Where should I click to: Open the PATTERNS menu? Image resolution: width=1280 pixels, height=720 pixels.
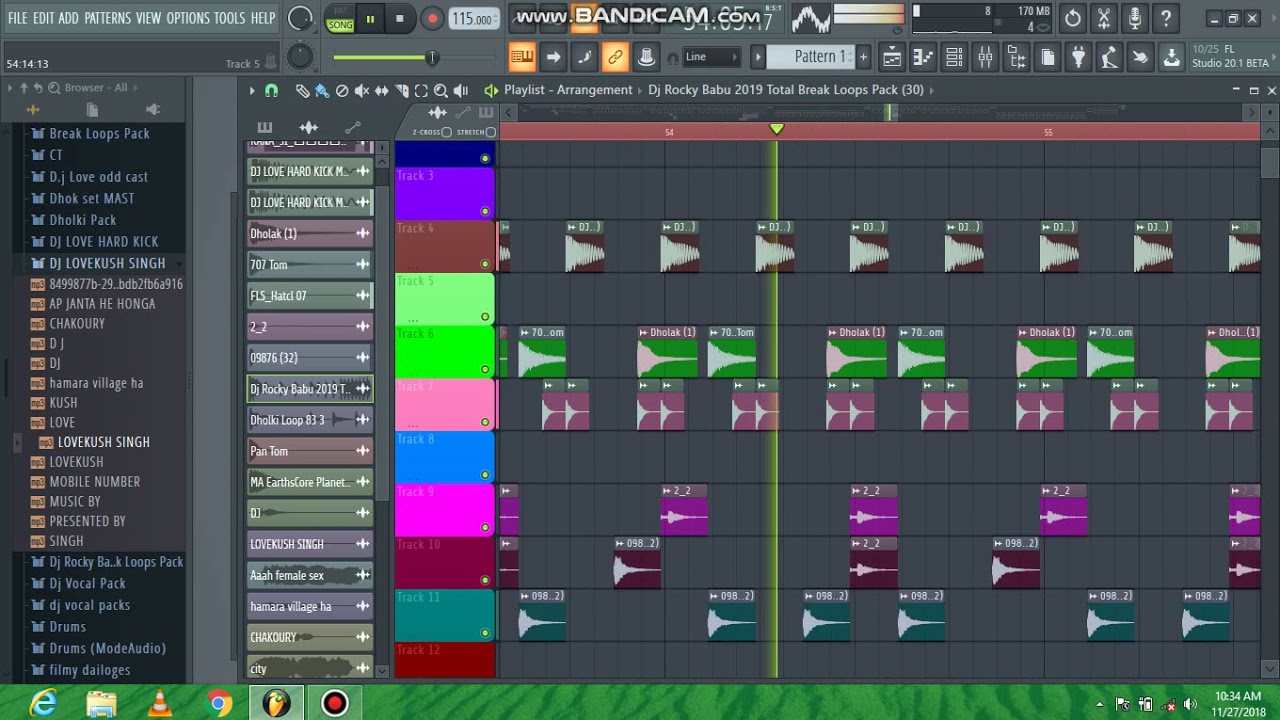click(108, 18)
